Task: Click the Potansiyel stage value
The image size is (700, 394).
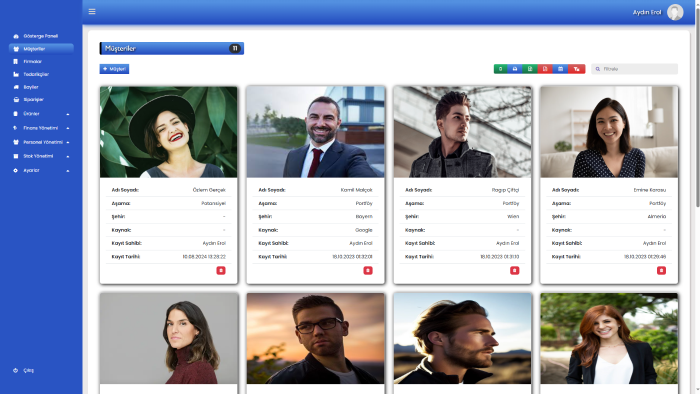Action: (213, 203)
